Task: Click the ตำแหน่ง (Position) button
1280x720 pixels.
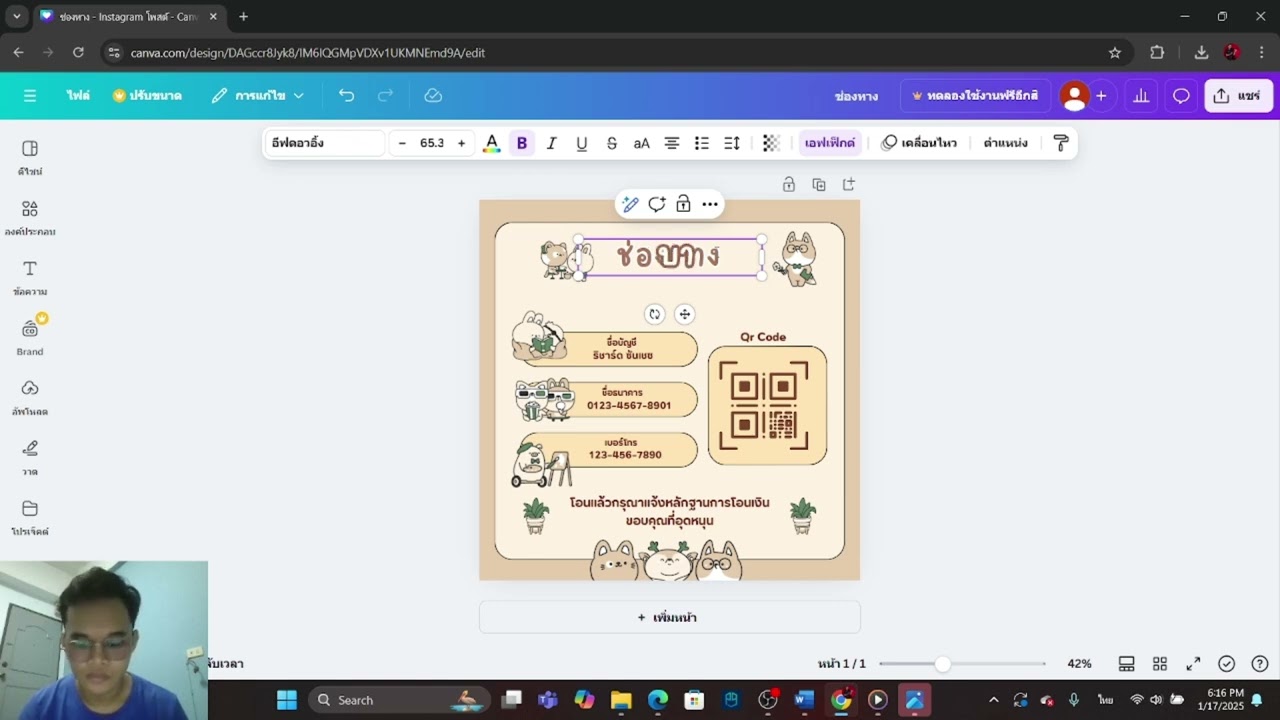Action: (1005, 143)
